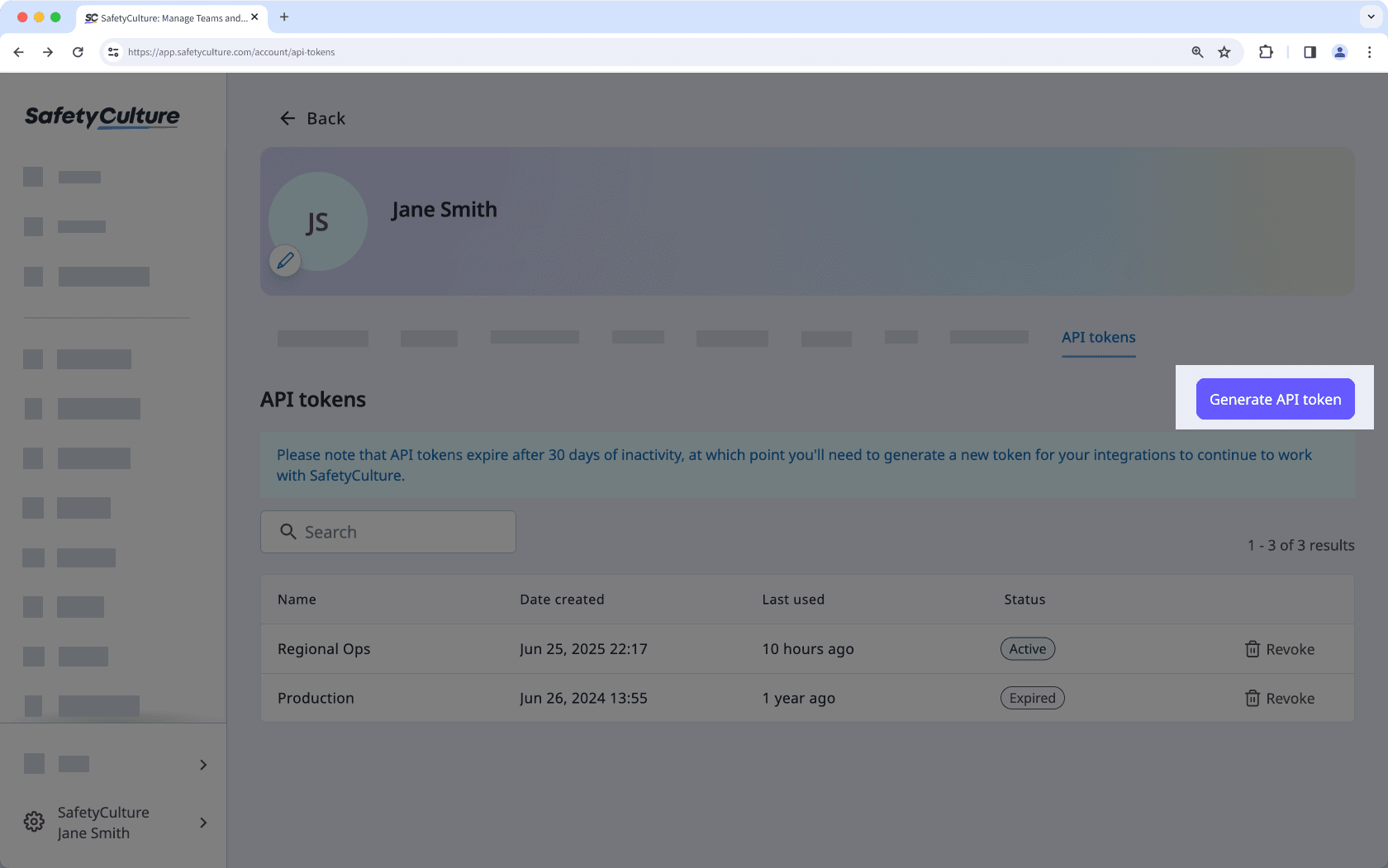Revoke the expired Production token
Image resolution: width=1388 pixels, height=868 pixels.
(x=1289, y=698)
